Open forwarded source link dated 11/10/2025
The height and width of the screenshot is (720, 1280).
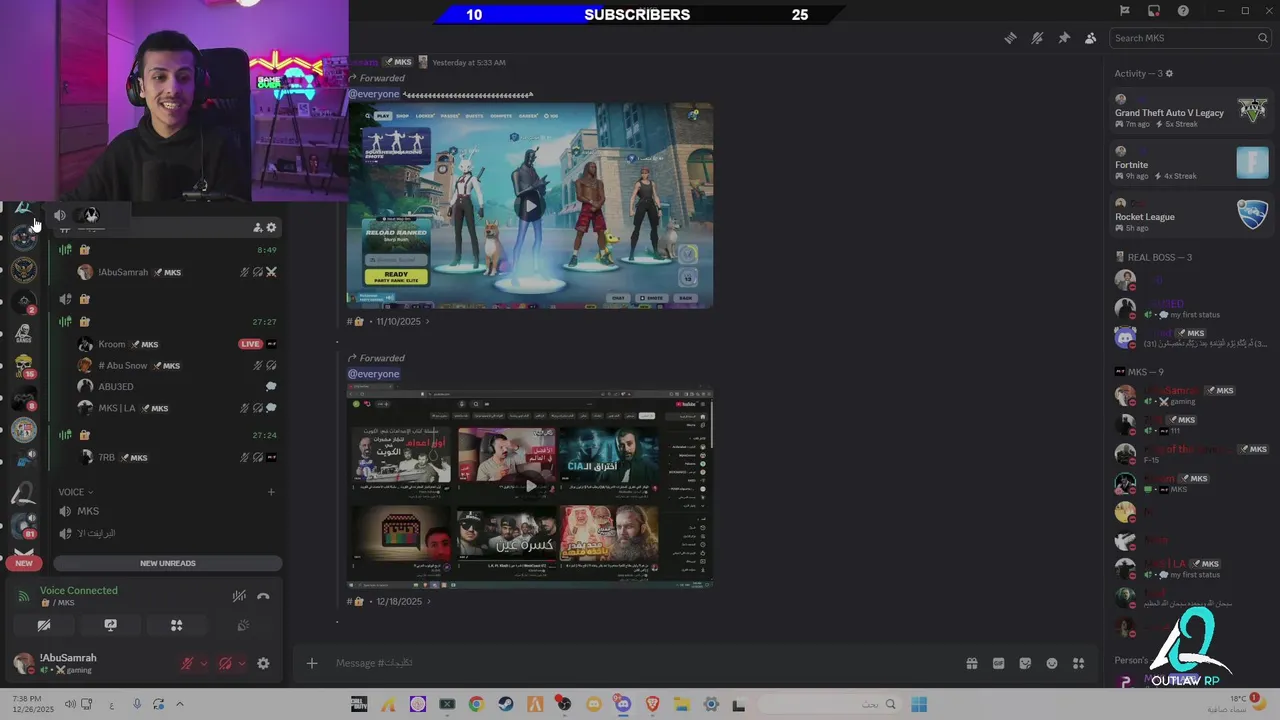(x=389, y=321)
